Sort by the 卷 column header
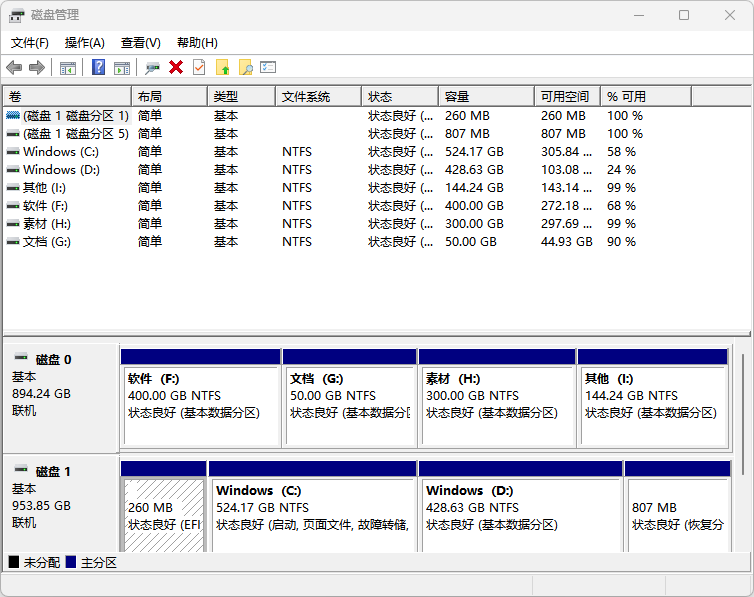The image size is (754, 597). [x=67, y=97]
